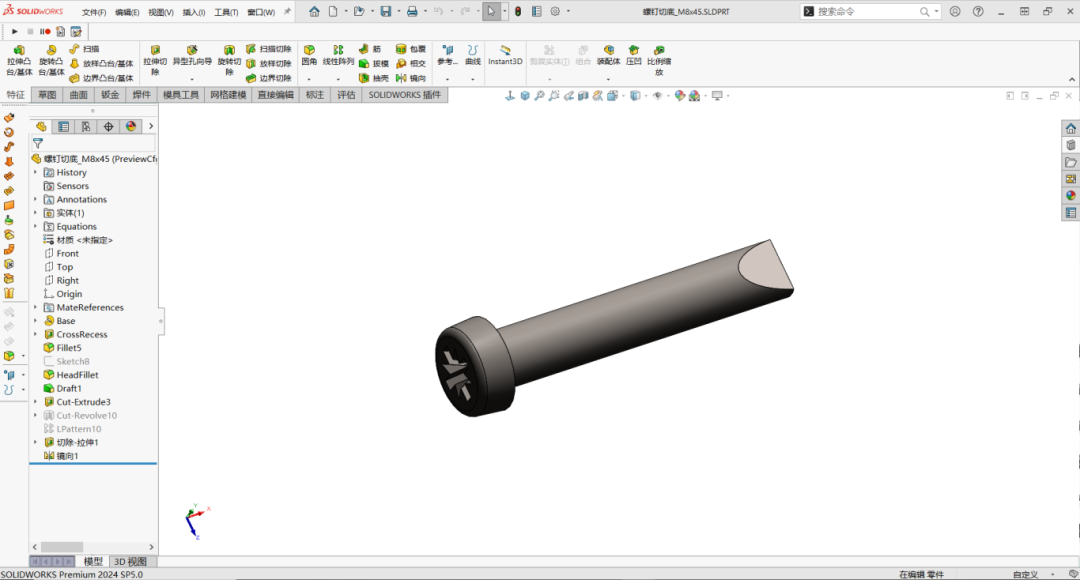Open the 插入(I) menu
This screenshot has height=580, width=1080.
click(194, 12)
